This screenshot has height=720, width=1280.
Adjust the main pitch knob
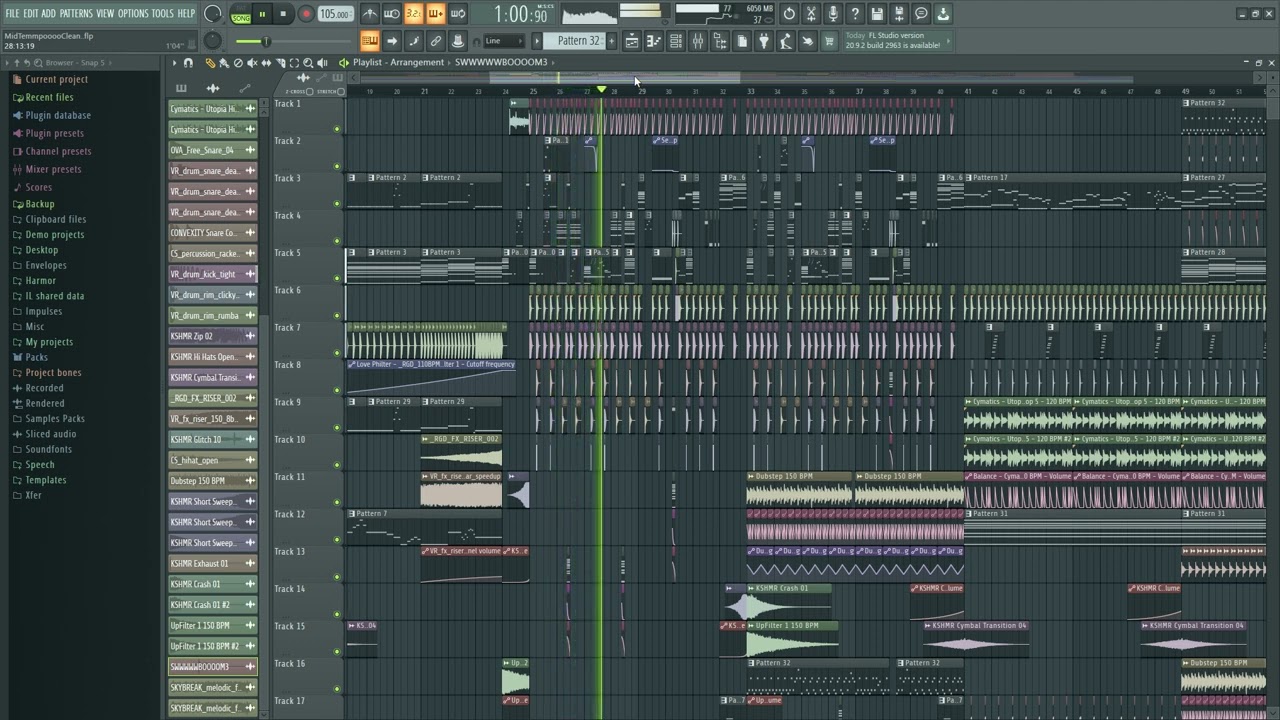pyautogui.click(x=213, y=41)
